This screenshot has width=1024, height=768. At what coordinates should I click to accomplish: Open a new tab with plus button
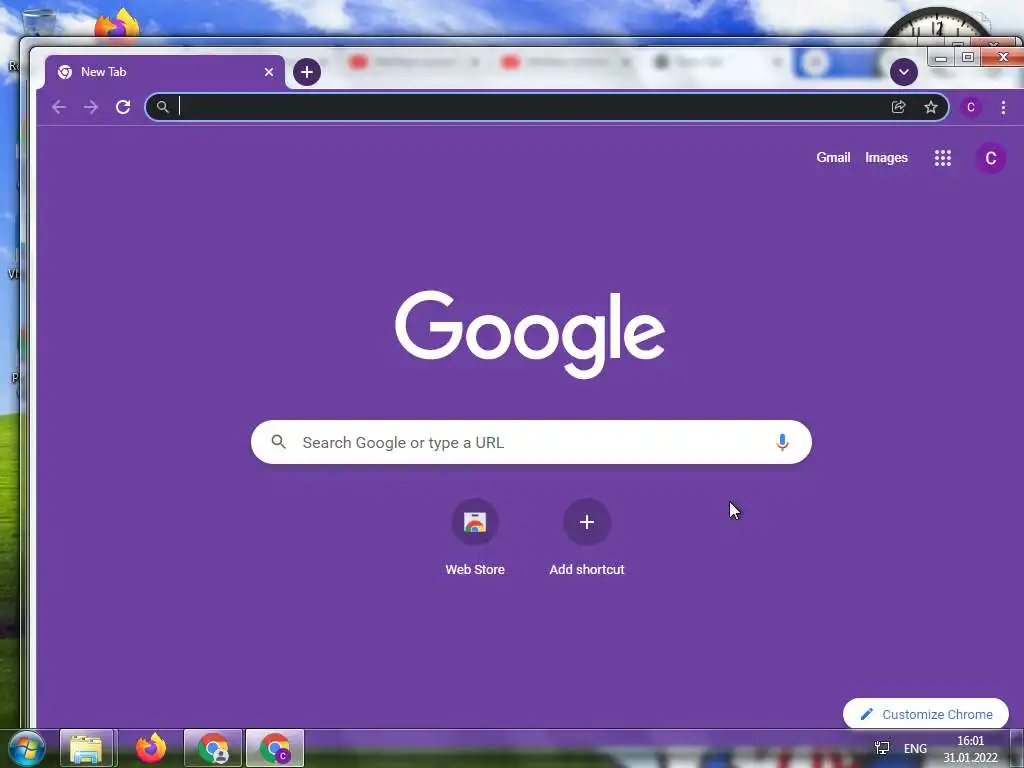[307, 72]
